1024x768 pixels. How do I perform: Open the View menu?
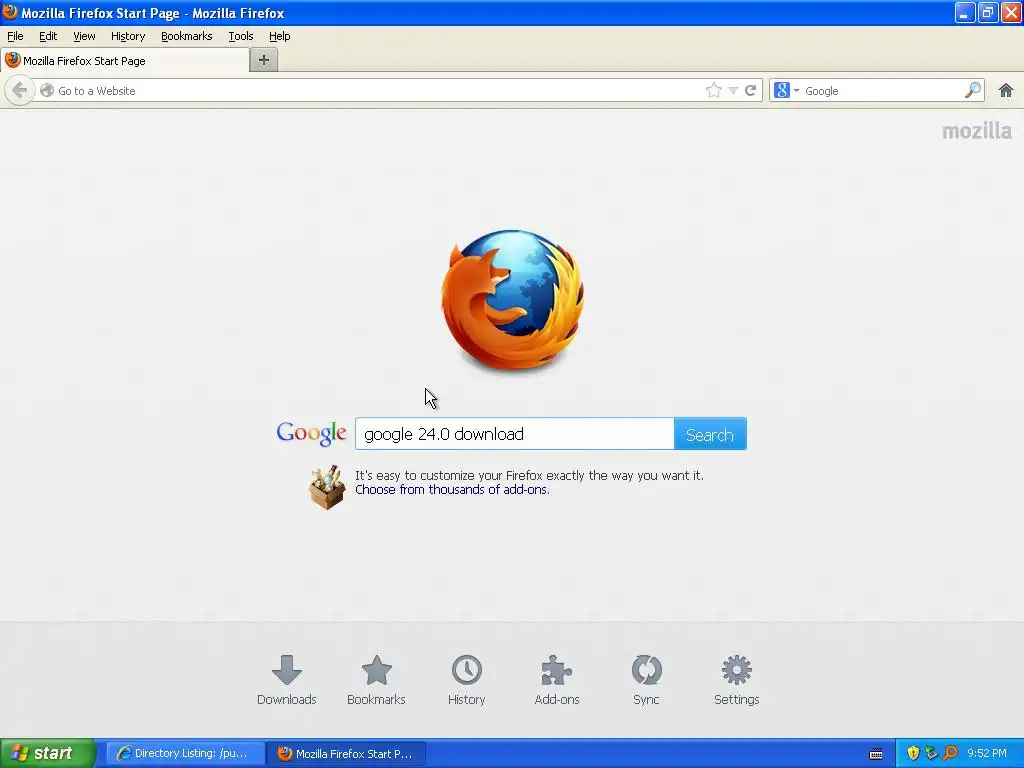(84, 36)
